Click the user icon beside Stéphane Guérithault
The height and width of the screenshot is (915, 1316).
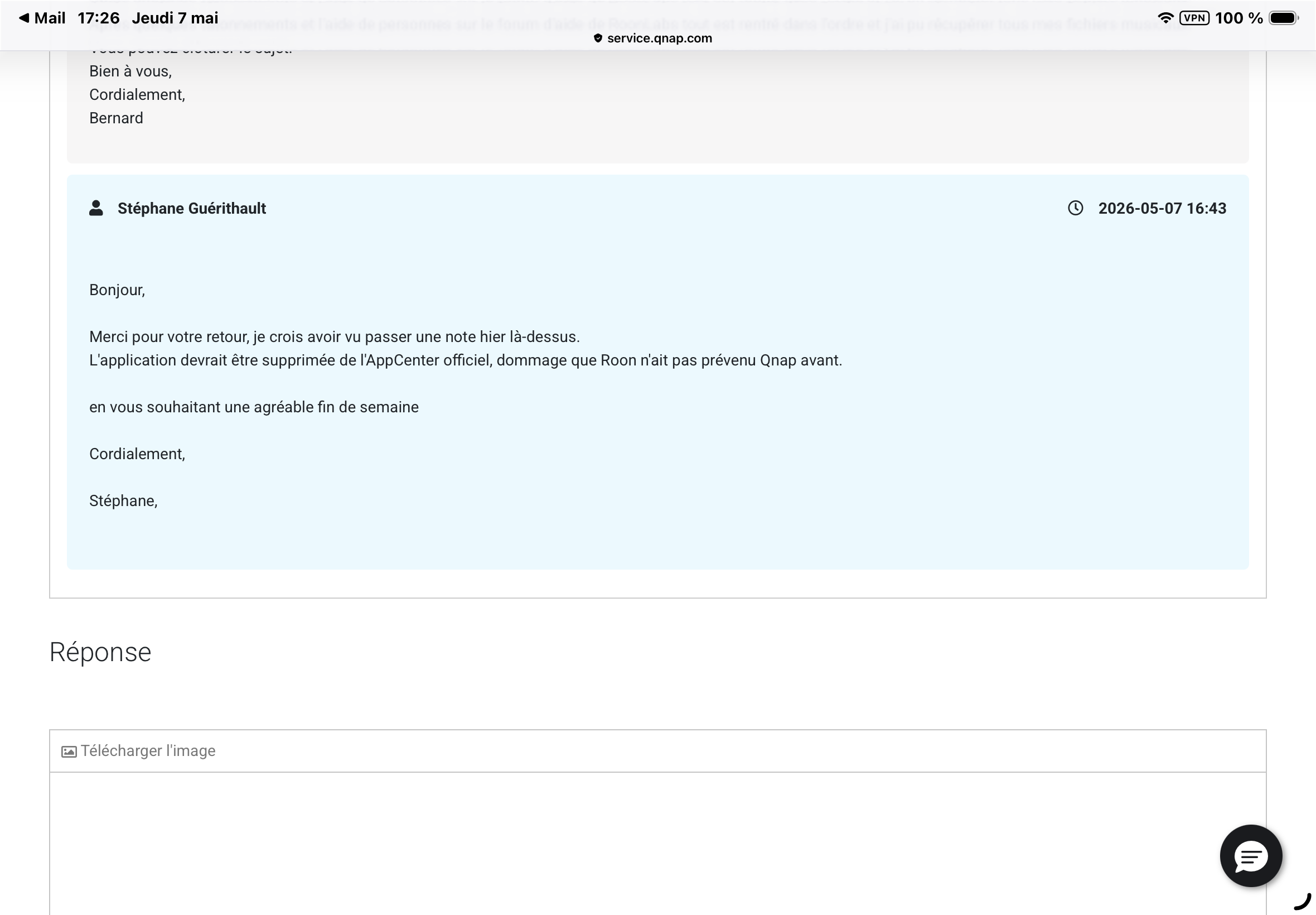[x=96, y=208]
